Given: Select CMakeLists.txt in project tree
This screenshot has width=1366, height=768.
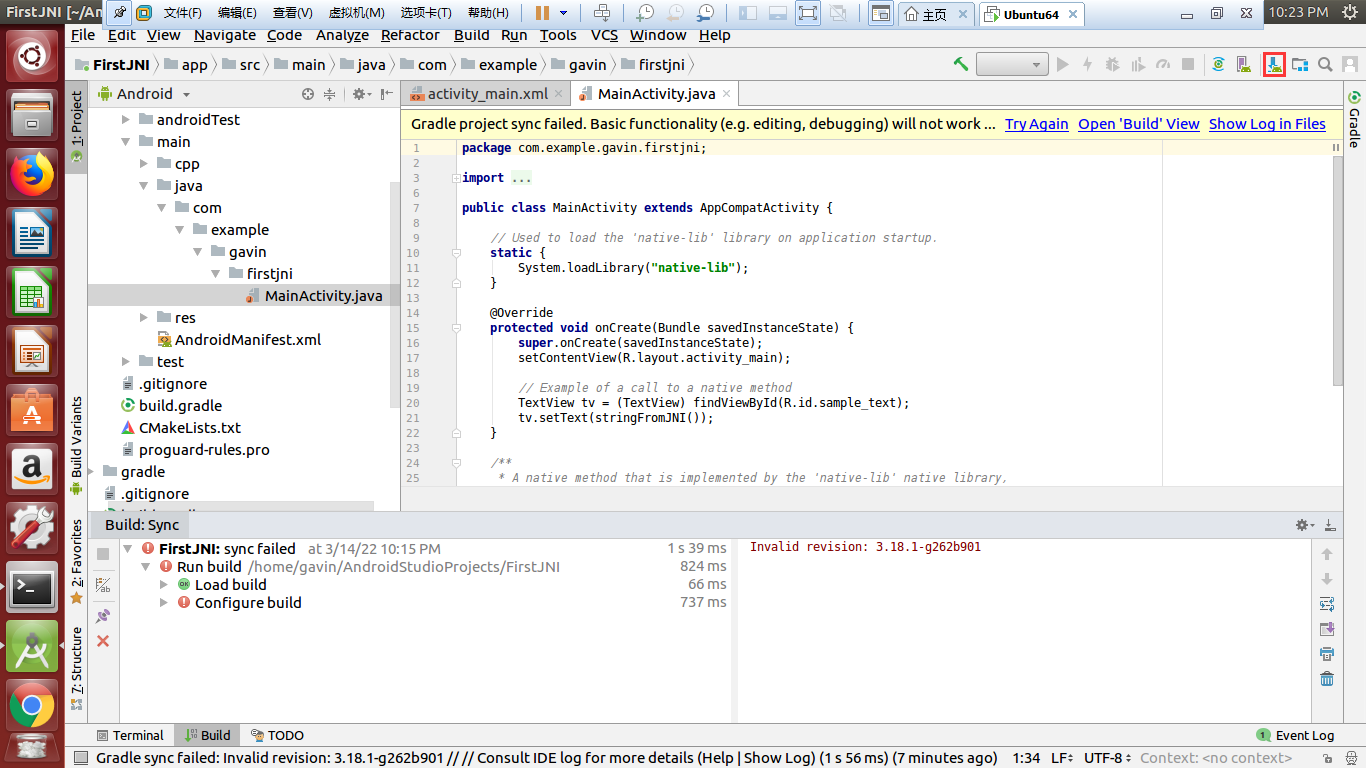Looking at the screenshot, I should coord(190,428).
